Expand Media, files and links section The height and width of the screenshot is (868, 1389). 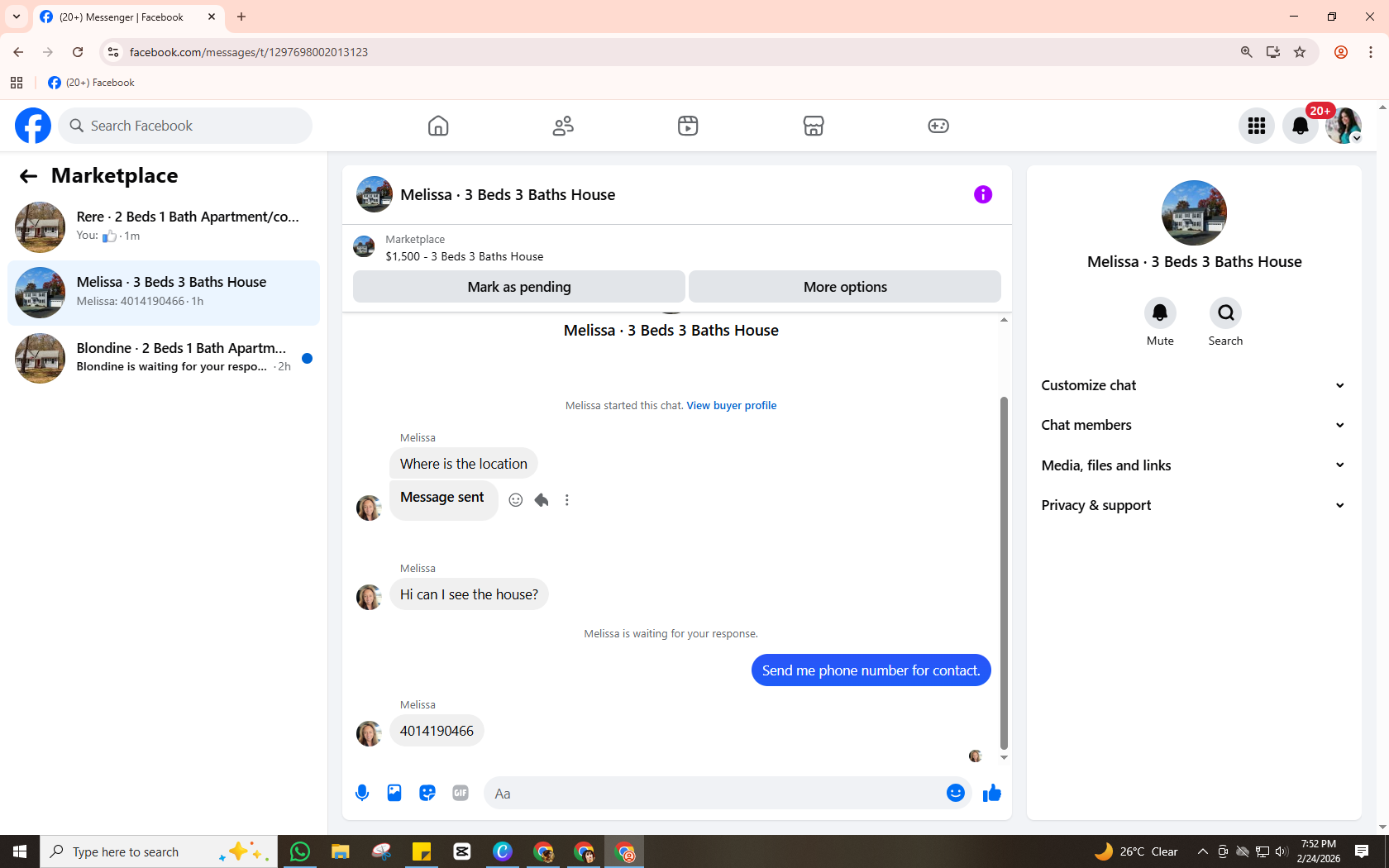tap(1194, 465)
